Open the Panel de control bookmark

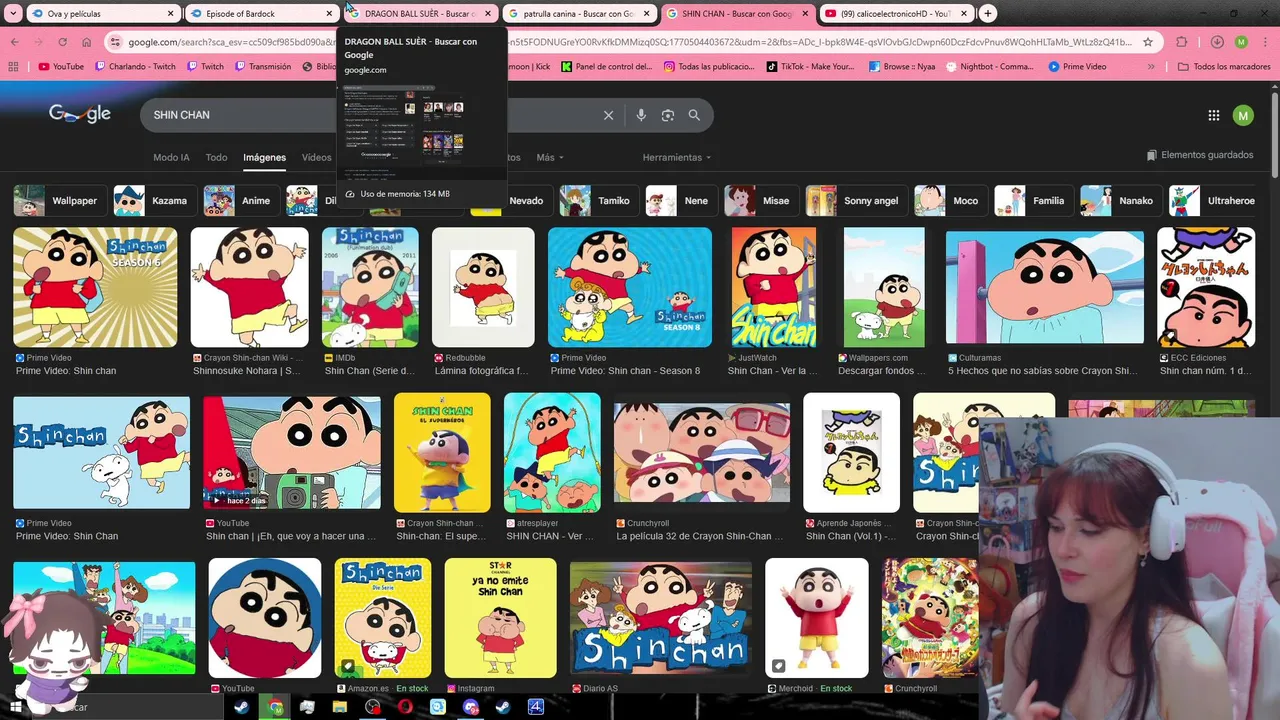click(x=606, y=67)
